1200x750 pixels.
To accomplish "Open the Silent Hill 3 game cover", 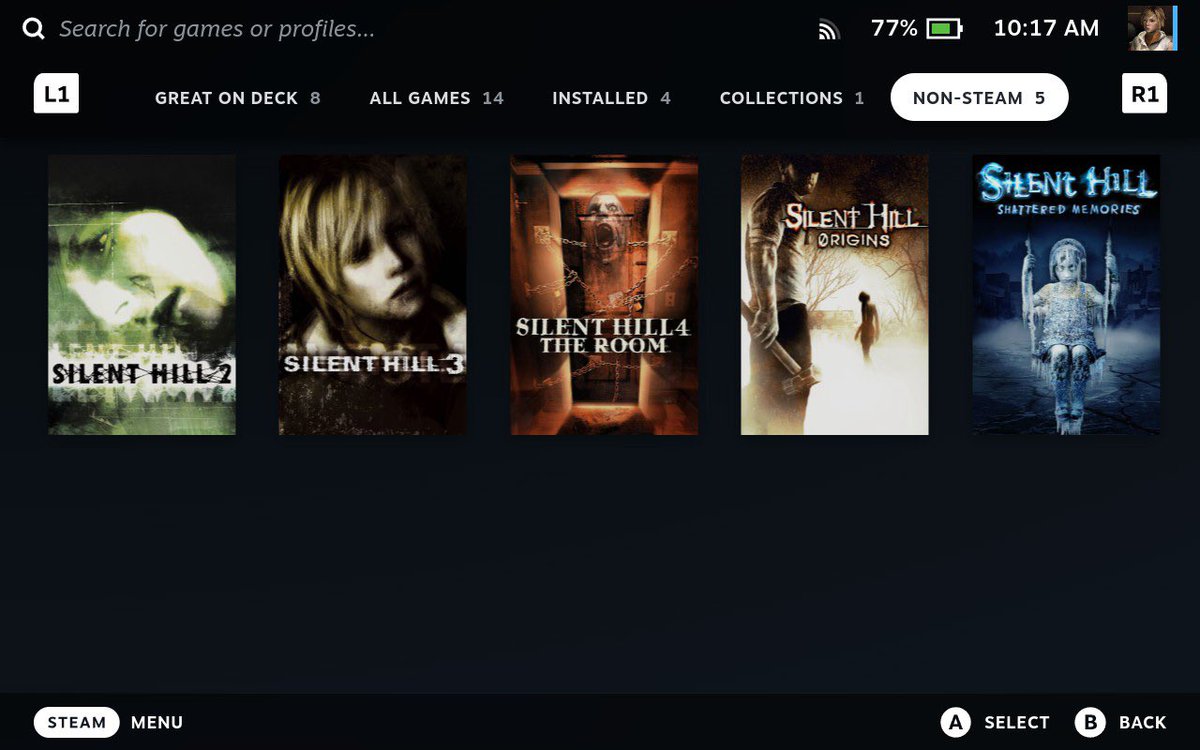I will pyautogui.click(x=373, y=295).
